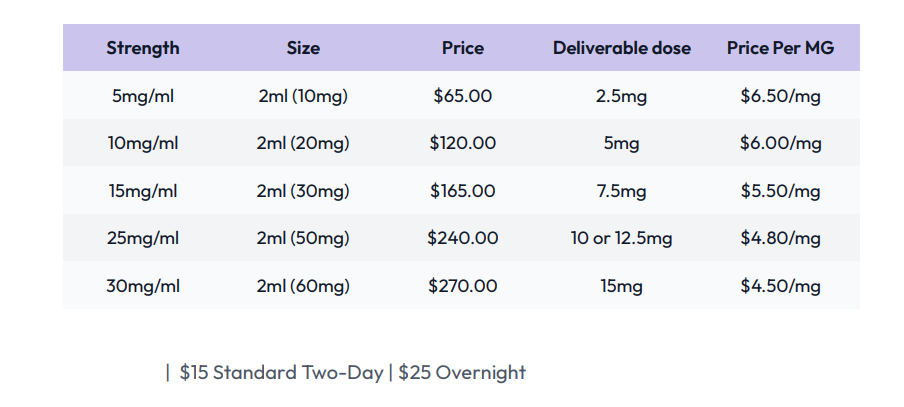The height and width of the screenshot is (407, 904).
Task: Select the 2ml (50mg) size cell
Action: [x=303, y=238]
